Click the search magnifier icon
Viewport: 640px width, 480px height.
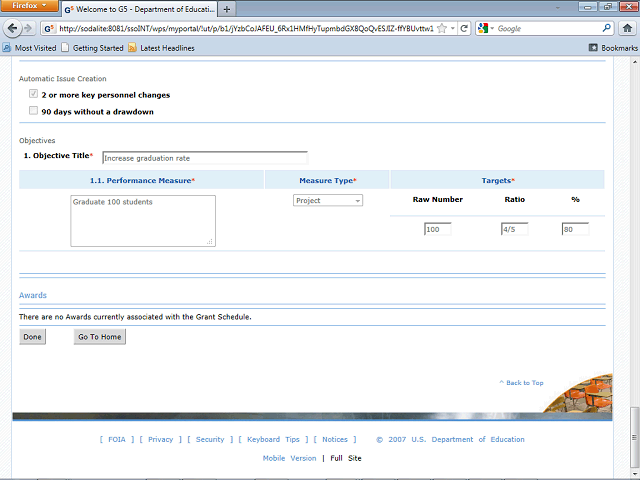pos(607,29)
